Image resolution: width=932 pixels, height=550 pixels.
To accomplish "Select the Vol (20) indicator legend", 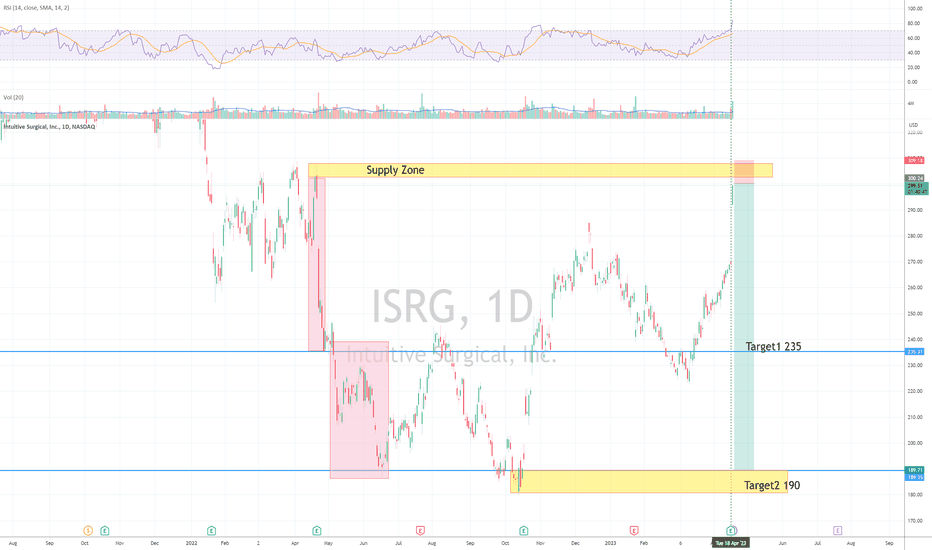I will 14,98.
